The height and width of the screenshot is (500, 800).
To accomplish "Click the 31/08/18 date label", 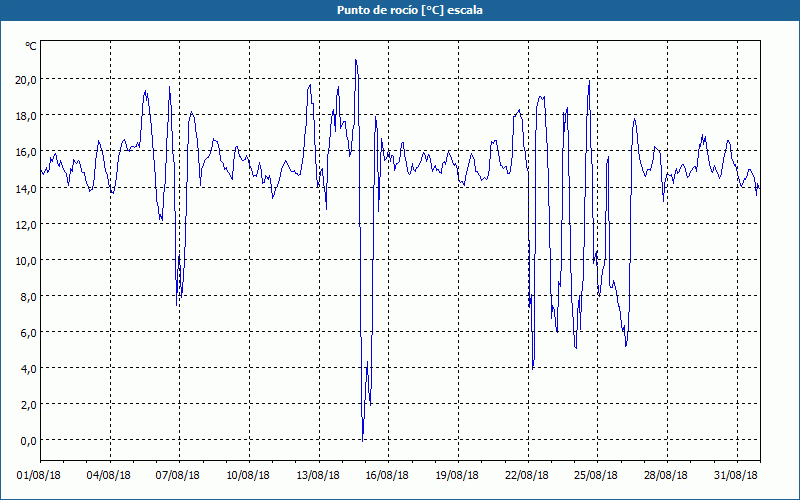I will [x=736, y=475].
